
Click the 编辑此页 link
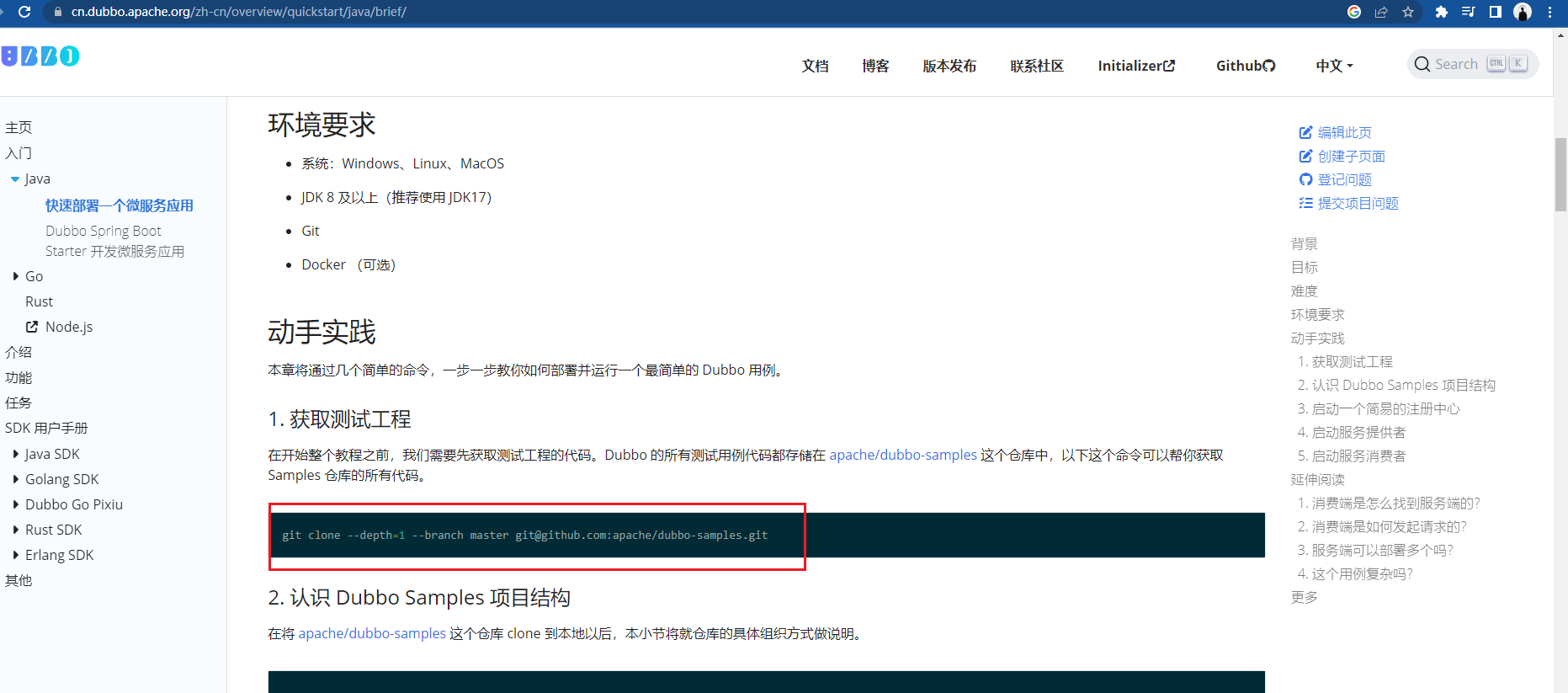point(1345,132)
